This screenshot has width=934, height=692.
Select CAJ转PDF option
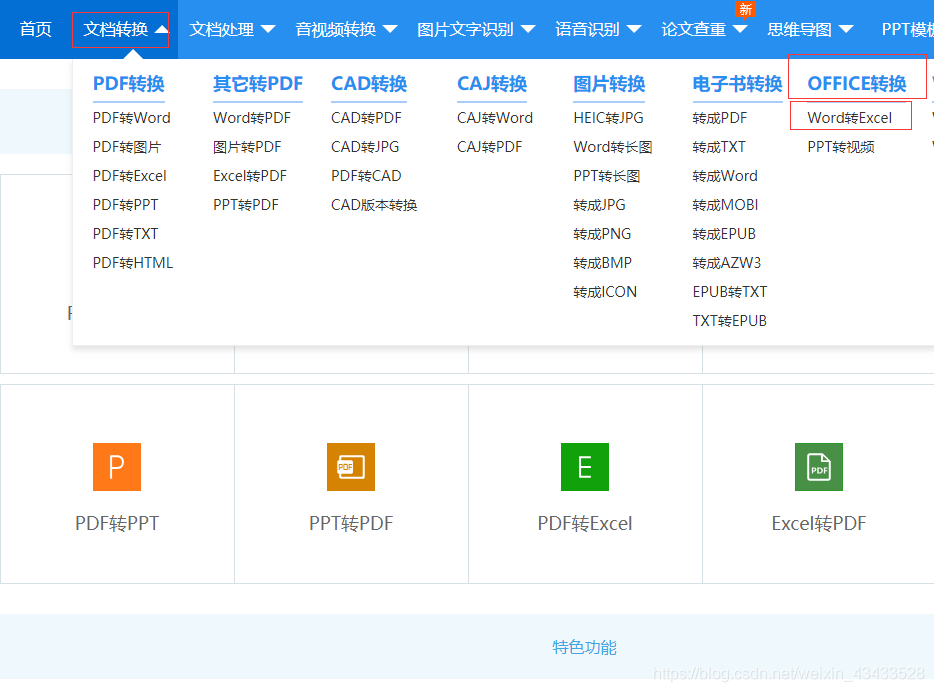(490, 147)
